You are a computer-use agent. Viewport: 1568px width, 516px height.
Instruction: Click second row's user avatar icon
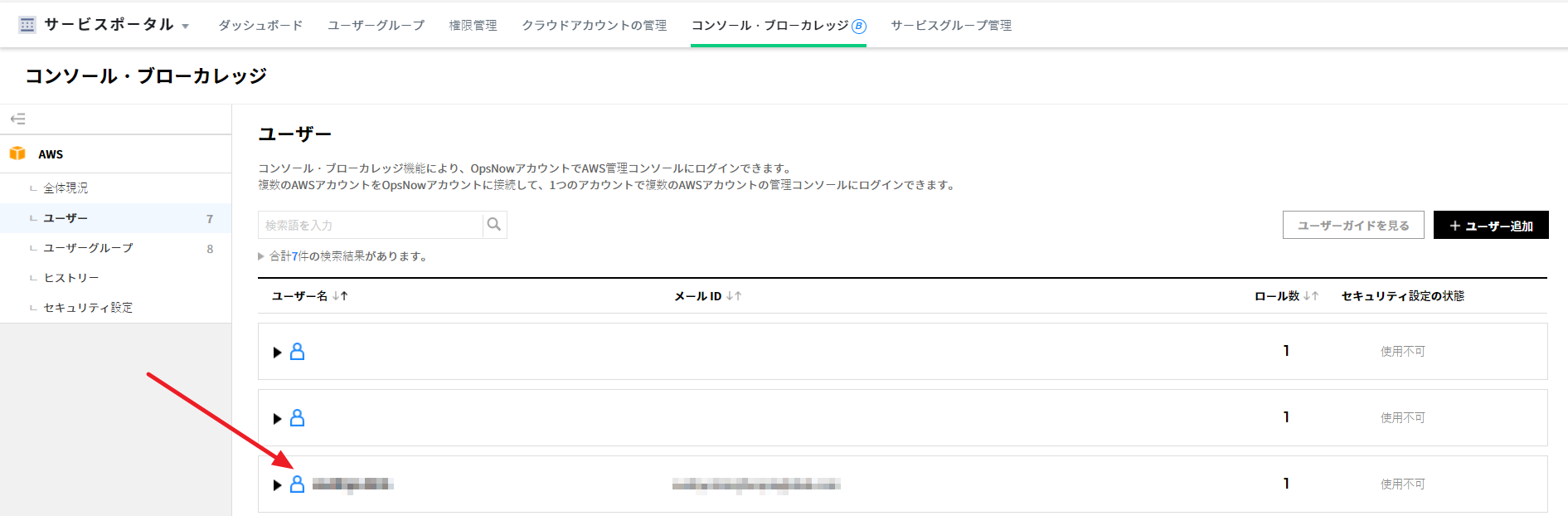coord(297,418)
